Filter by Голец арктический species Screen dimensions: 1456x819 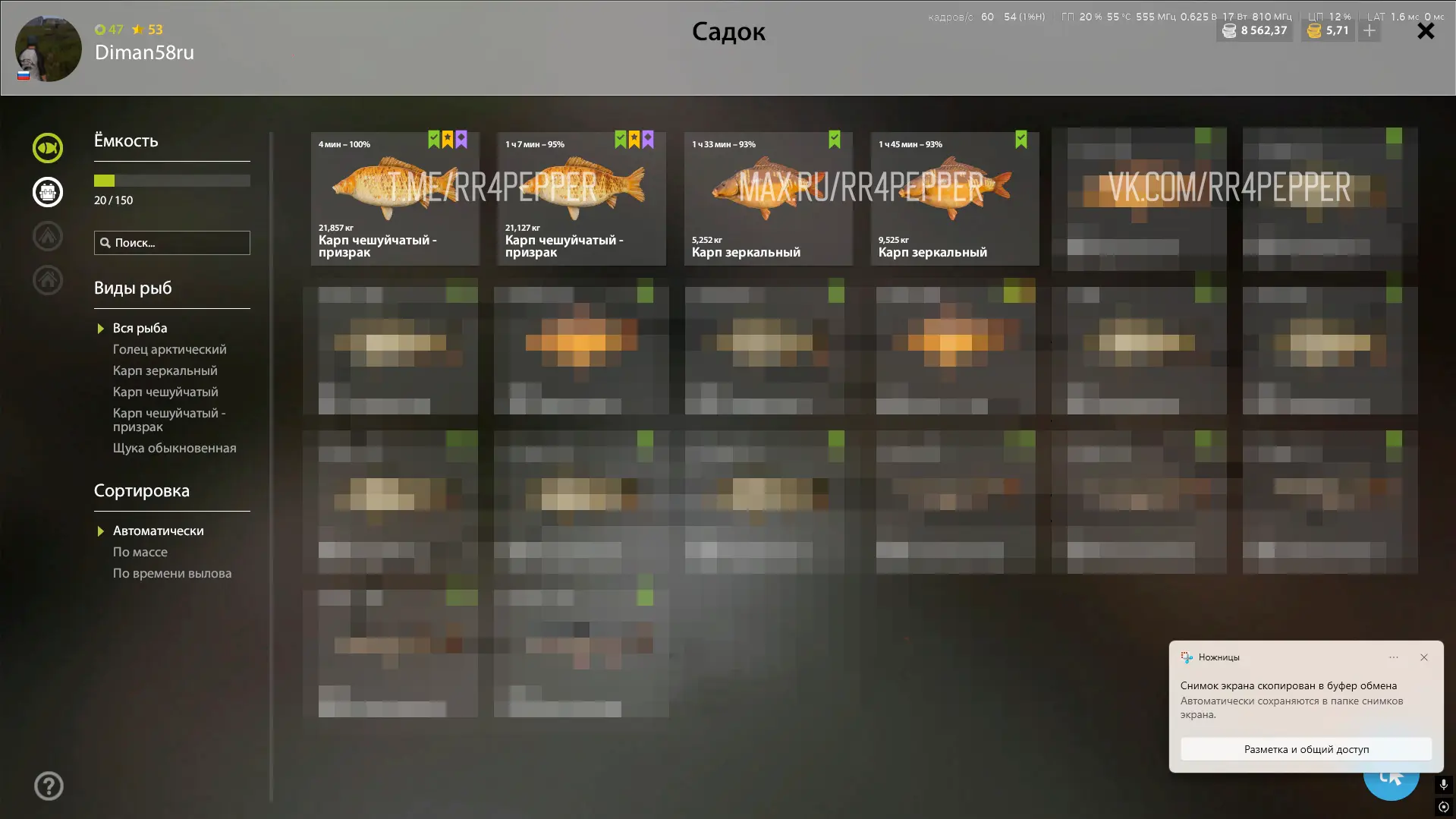coord(169,349)
